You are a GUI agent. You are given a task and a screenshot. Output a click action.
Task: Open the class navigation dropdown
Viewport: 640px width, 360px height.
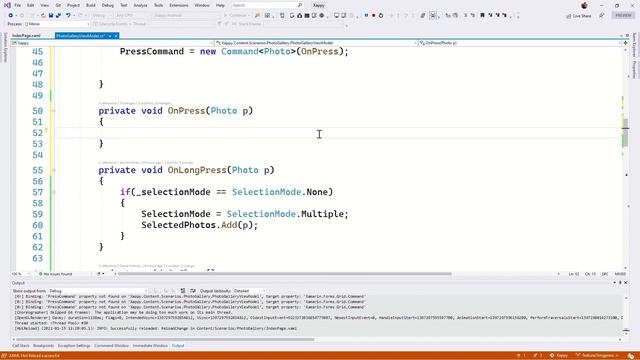coord(316,43)
